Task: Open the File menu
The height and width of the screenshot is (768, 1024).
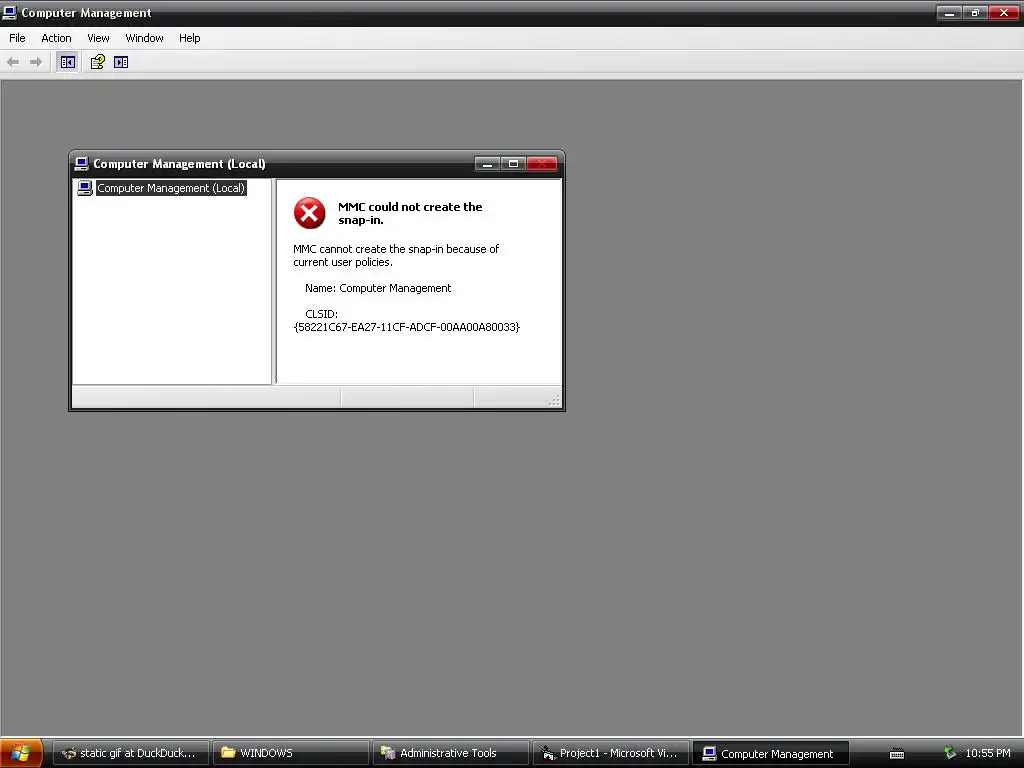Action: (17, 38)
